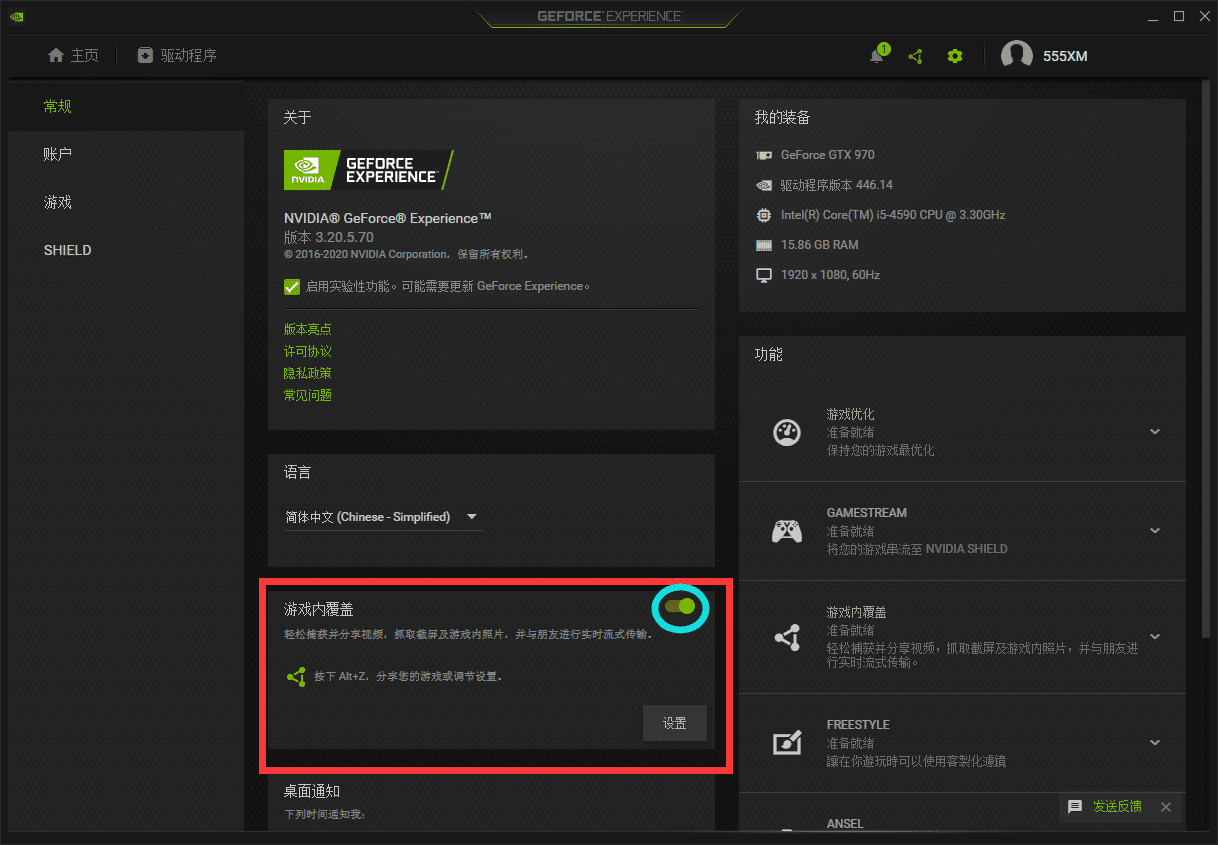
Task: Open the 版本高点 link
Action: (x=308, y=329)
